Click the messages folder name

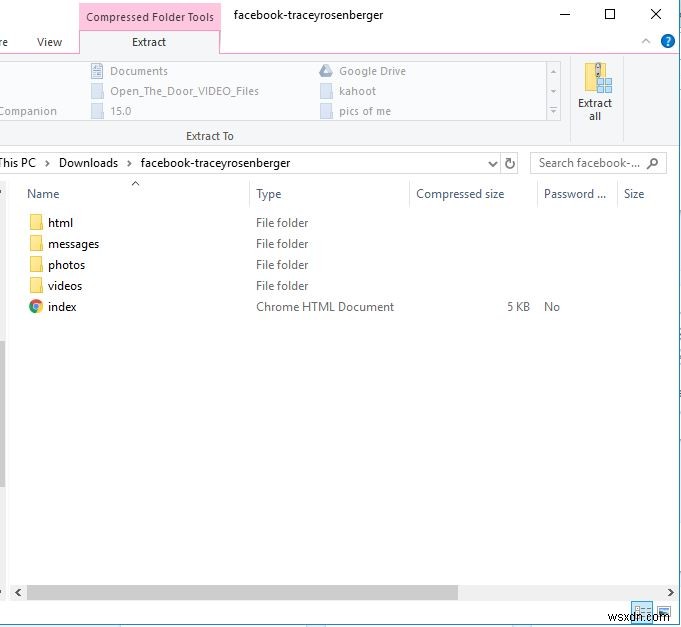73,244
